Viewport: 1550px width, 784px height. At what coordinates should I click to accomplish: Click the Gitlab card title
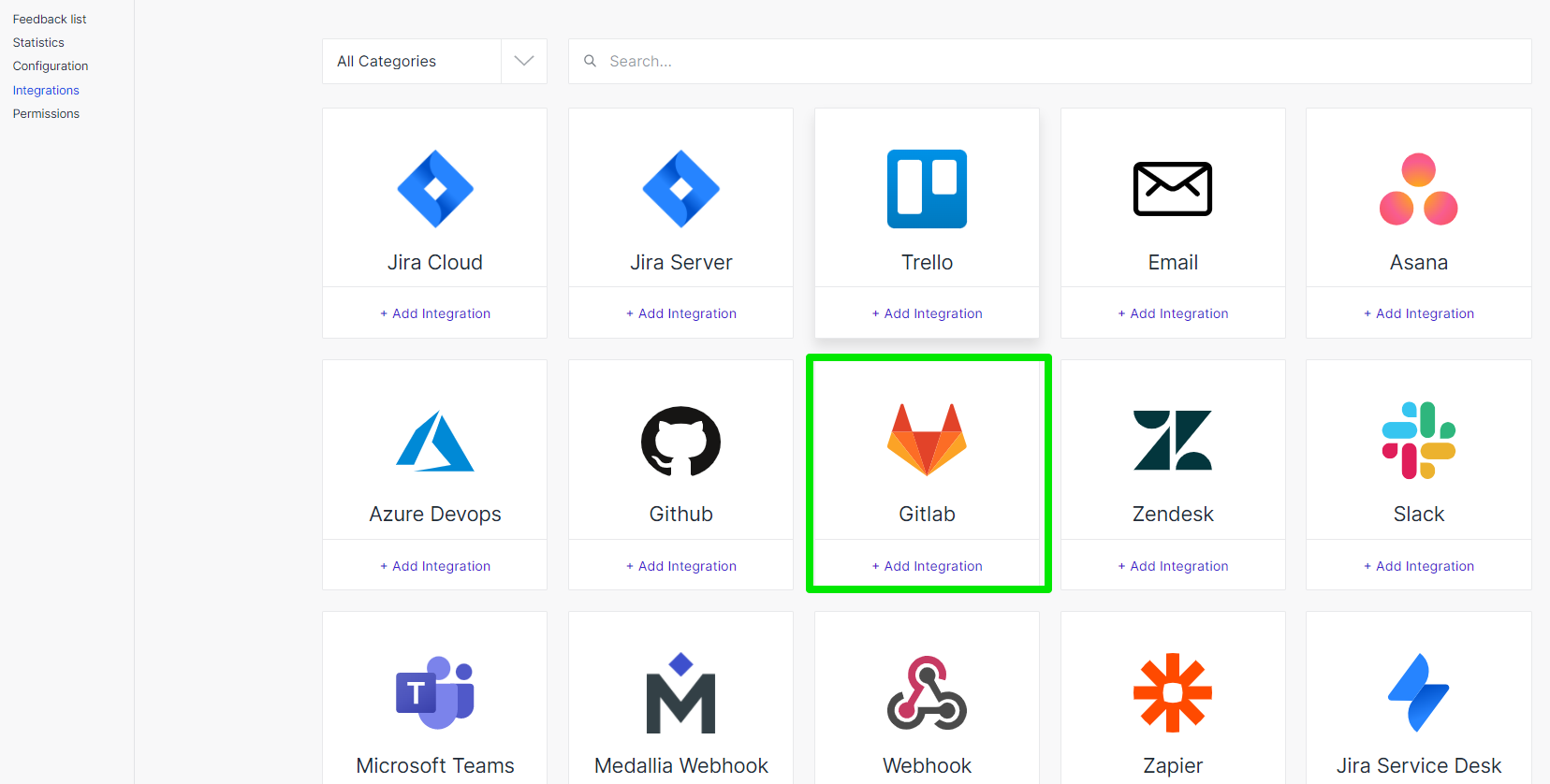(x=927, y=514)
